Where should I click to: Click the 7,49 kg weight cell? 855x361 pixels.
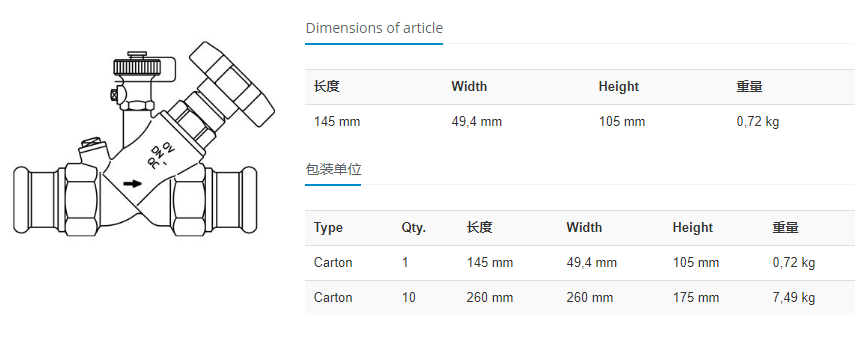pyautogui.click(x=794, y=298)
